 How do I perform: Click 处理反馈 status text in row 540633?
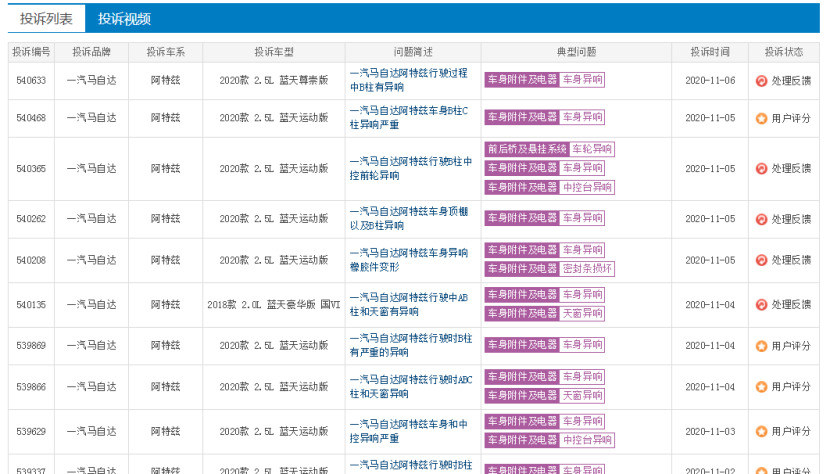[x=791, y=81]
